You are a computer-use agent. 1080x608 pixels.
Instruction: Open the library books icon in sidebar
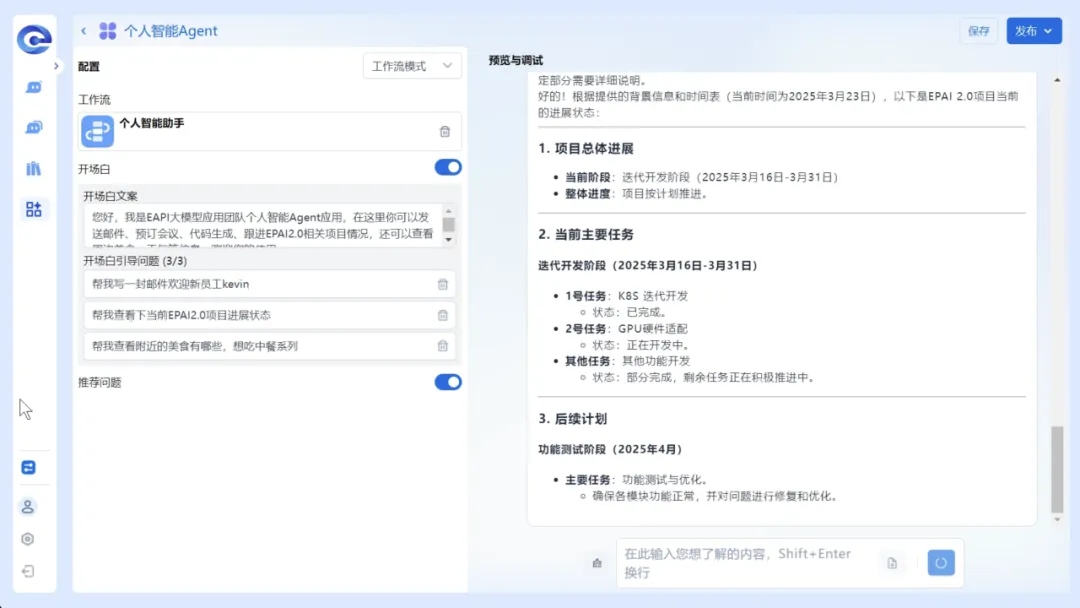point(34,168)
